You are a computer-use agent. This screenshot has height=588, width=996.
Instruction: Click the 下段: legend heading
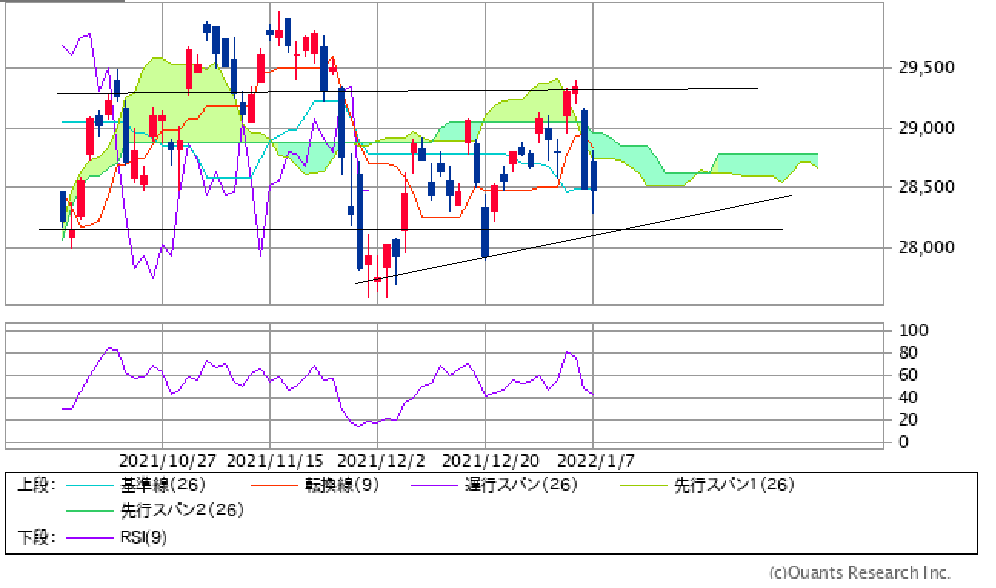coord(37,538)
